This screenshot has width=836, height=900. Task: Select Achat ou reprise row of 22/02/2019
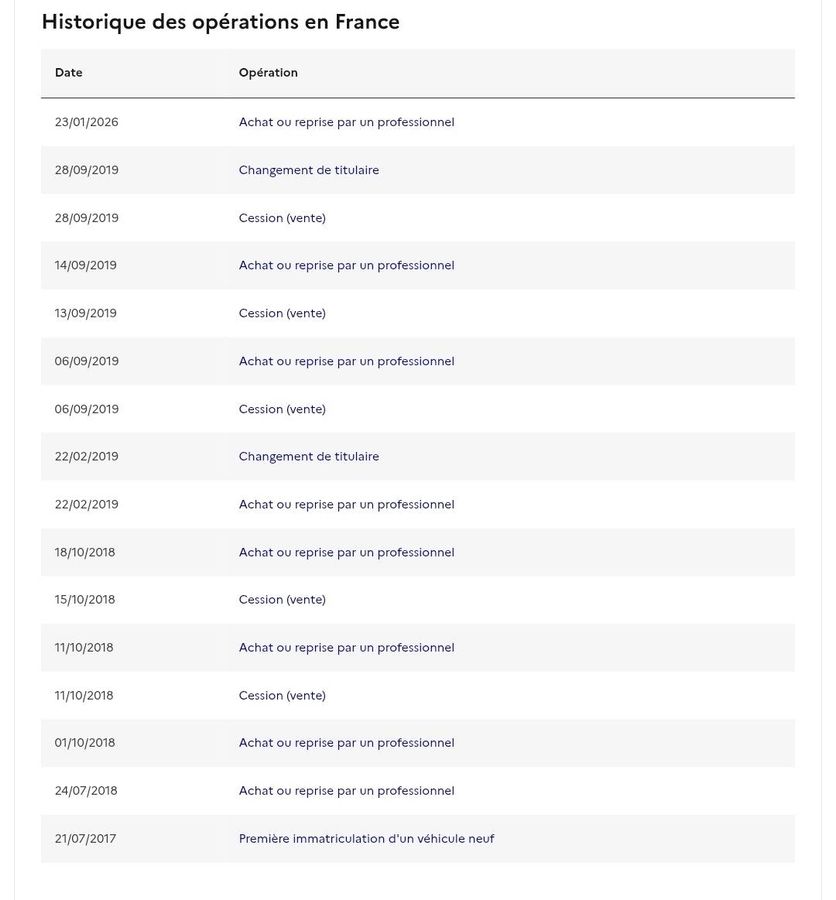418,505
